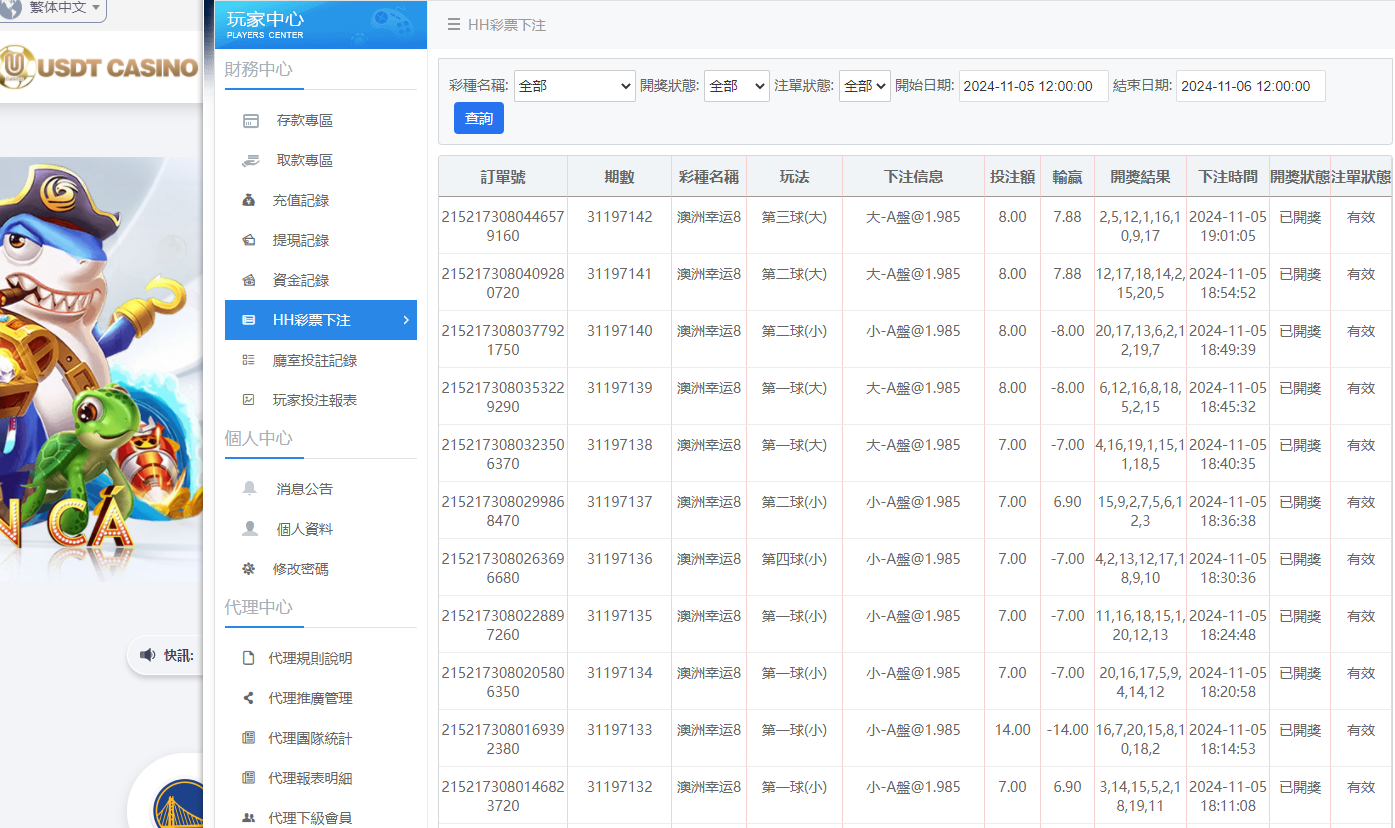Viewport: 1395px width, 828px height.
Task: Select the 資金記錄 funds icon
Action: pos(248,280)
